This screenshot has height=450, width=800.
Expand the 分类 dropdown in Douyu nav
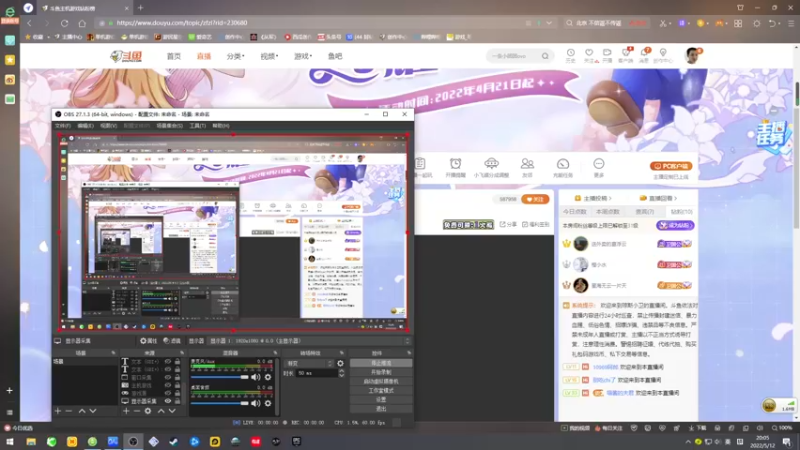click(235, 56)
